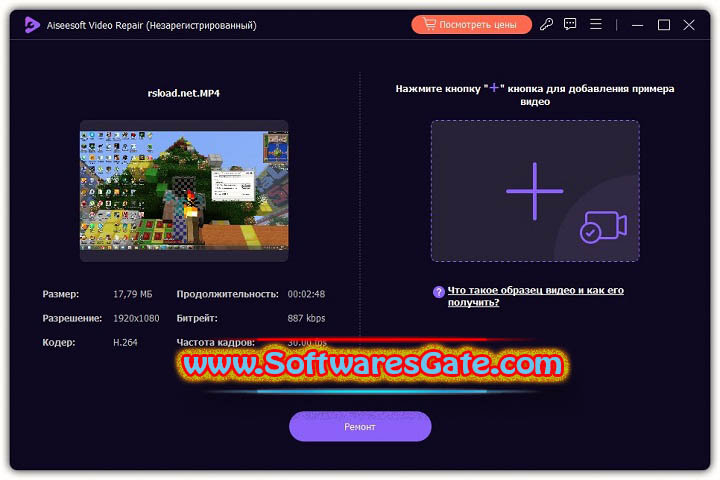Click the Частота кадров label
This screenshot has height=480, width=720.
[215, 343]
